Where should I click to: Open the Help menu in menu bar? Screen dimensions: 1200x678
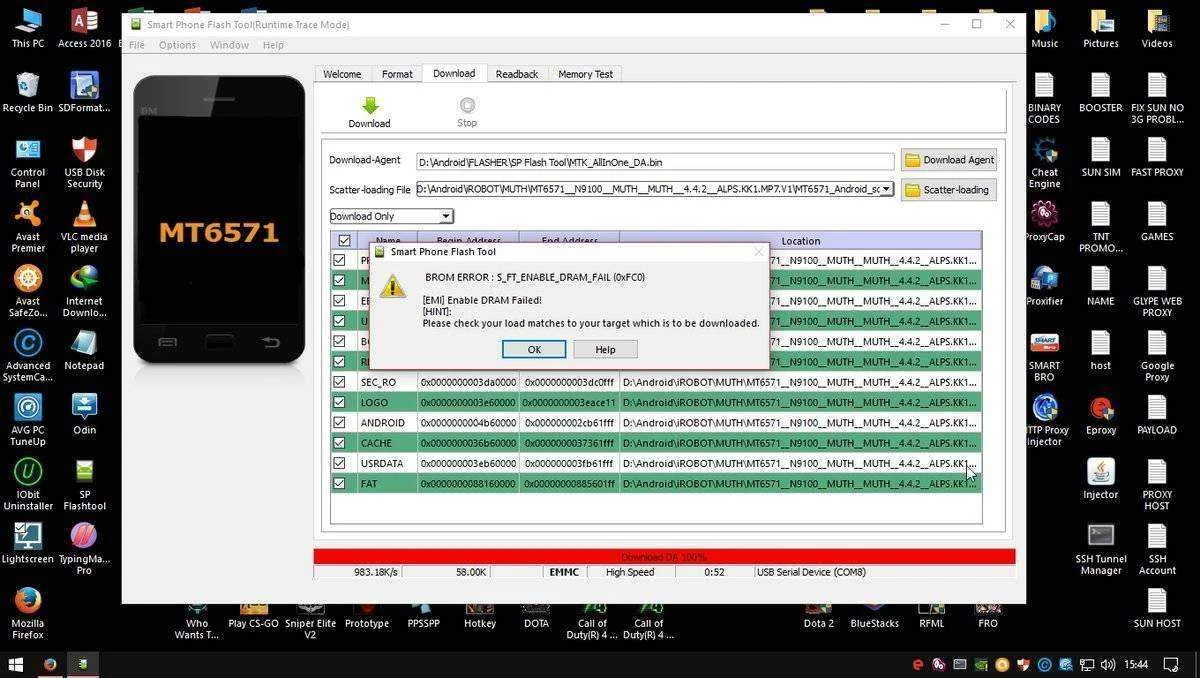273,45
